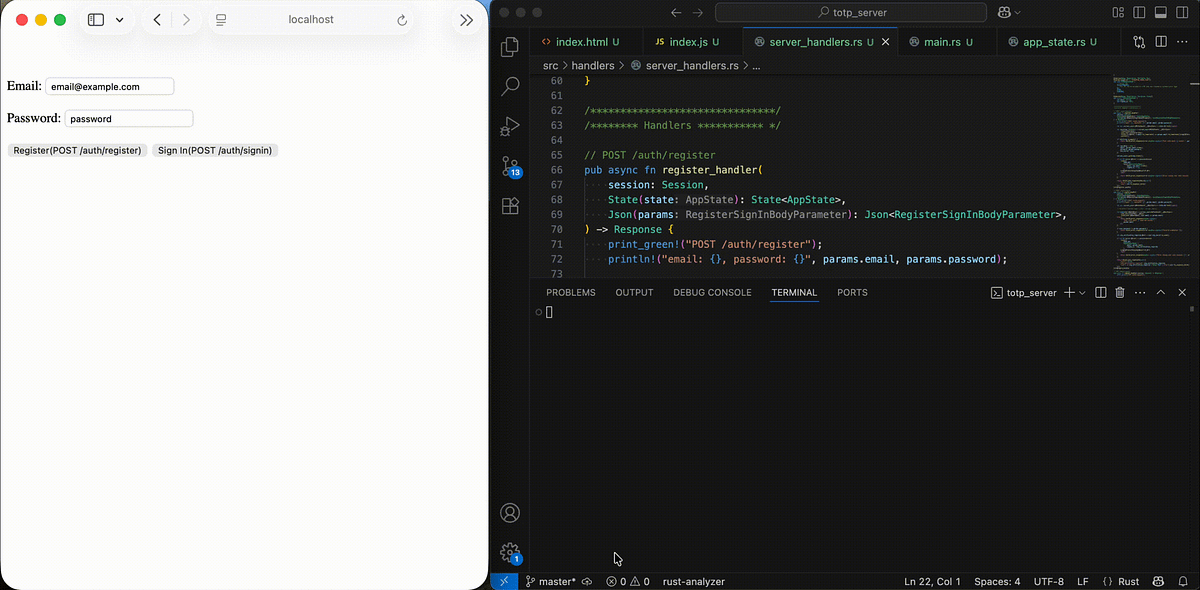Split the terminal pane

(x=1100, y=292)
